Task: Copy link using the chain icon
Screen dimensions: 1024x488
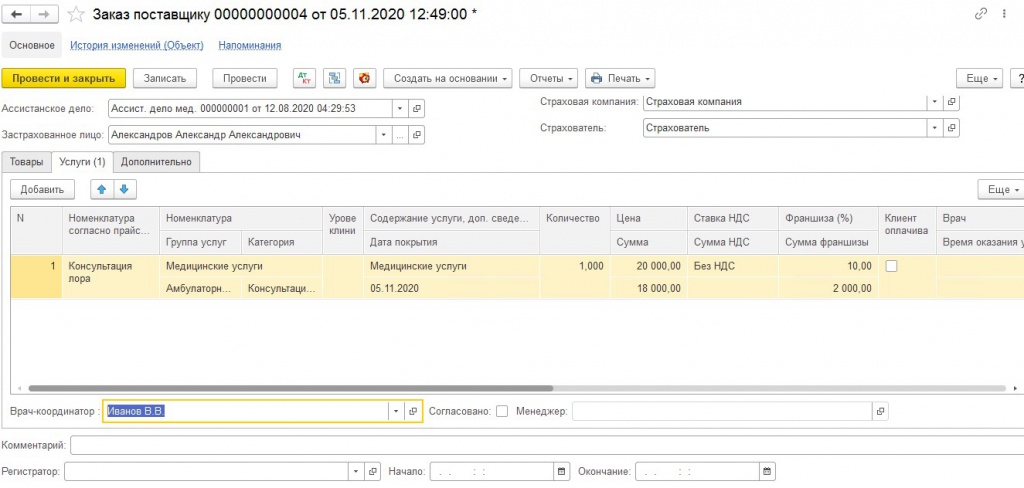Action: (981, 14)
